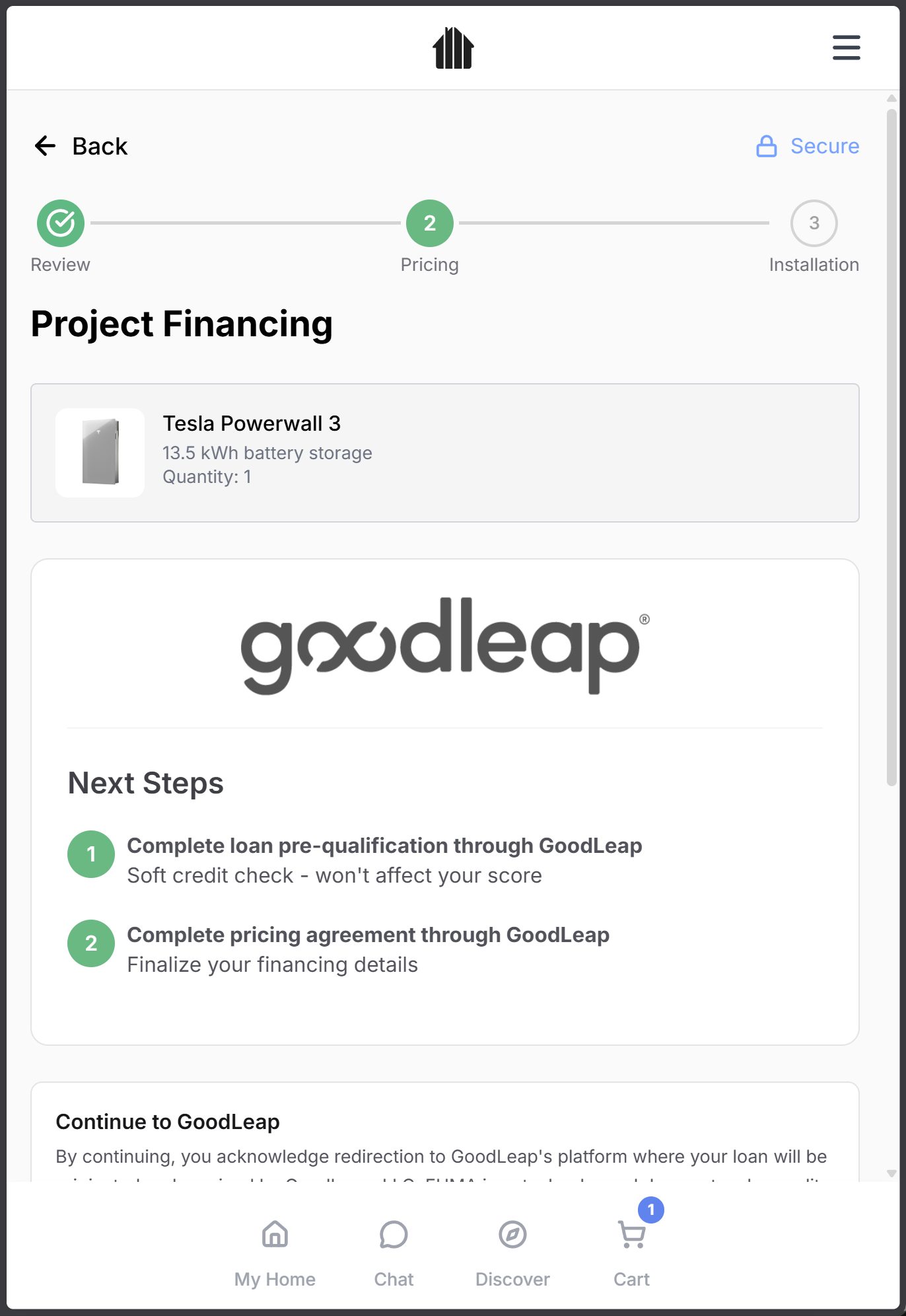Click the Secure lock icon
Screen dimensions: 906x1316
click(766, 146)
